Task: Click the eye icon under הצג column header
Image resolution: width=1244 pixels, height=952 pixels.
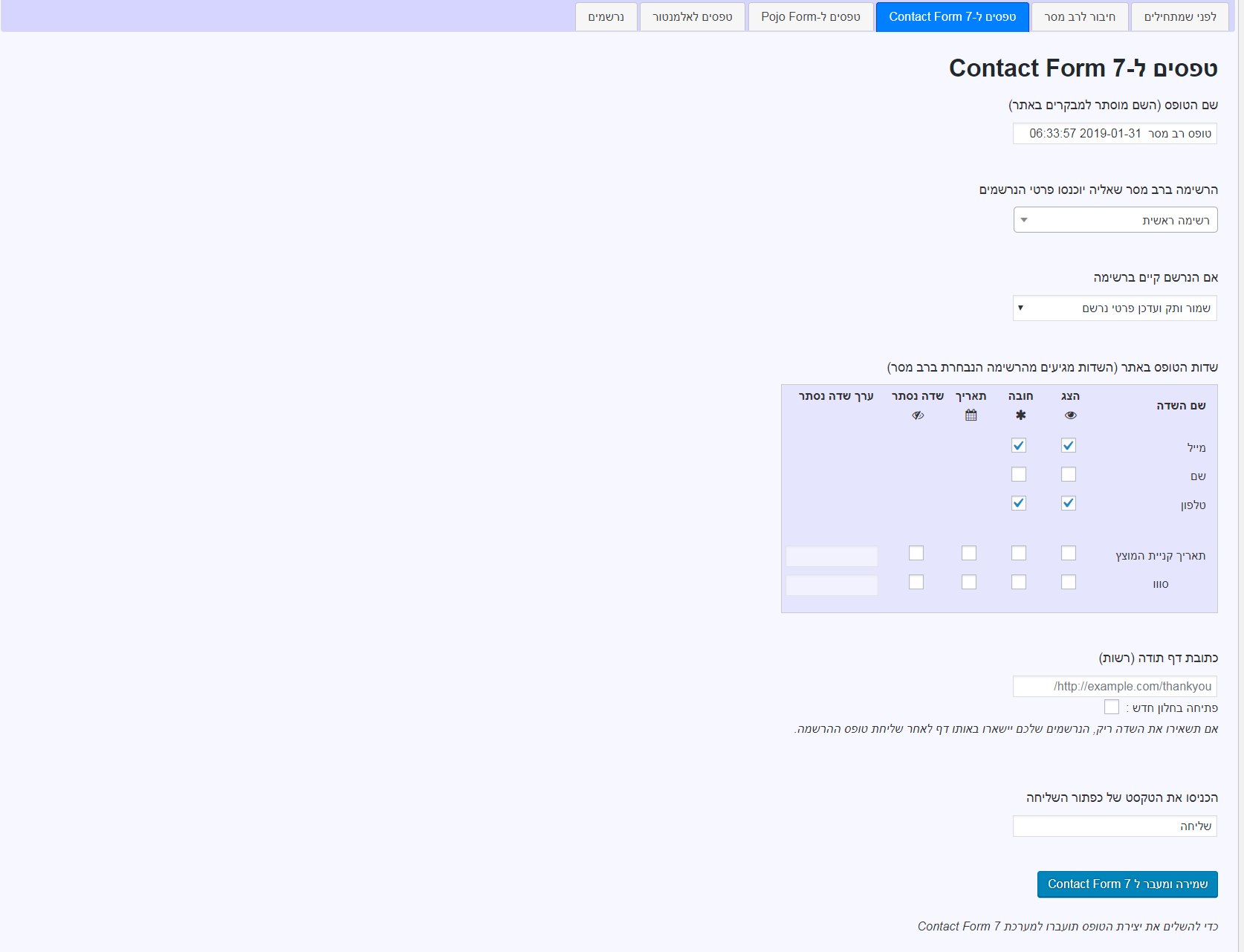Action: click(x=1070, y=415)
